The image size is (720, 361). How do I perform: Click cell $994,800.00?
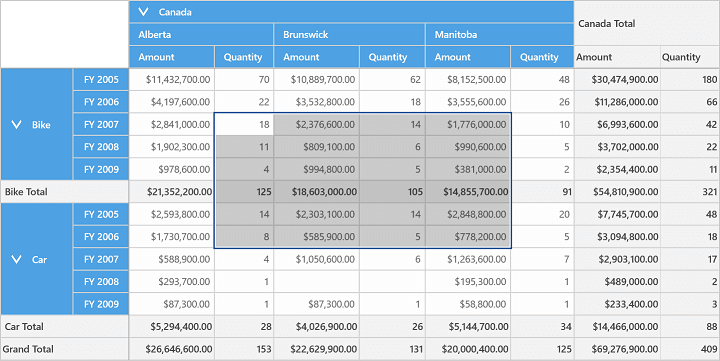point(317,169)
